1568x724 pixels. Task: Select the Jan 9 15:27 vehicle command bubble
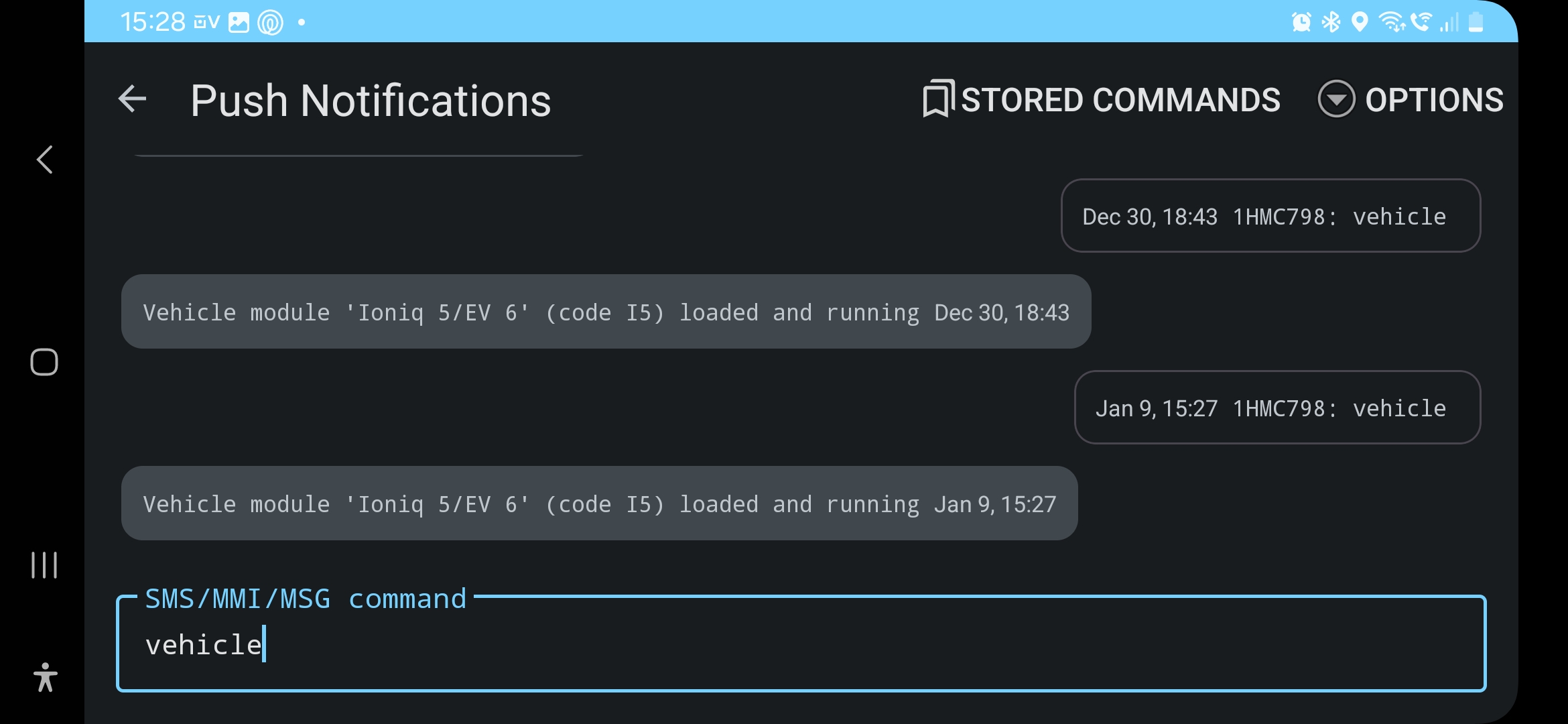pos(1277,408)
